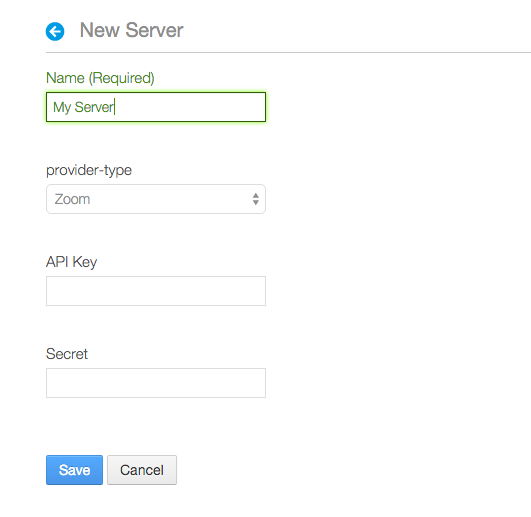Image resolution: width=531 pixels, height=517 pixels.
Task: Click the API Key label
Action: coord(71,262)
